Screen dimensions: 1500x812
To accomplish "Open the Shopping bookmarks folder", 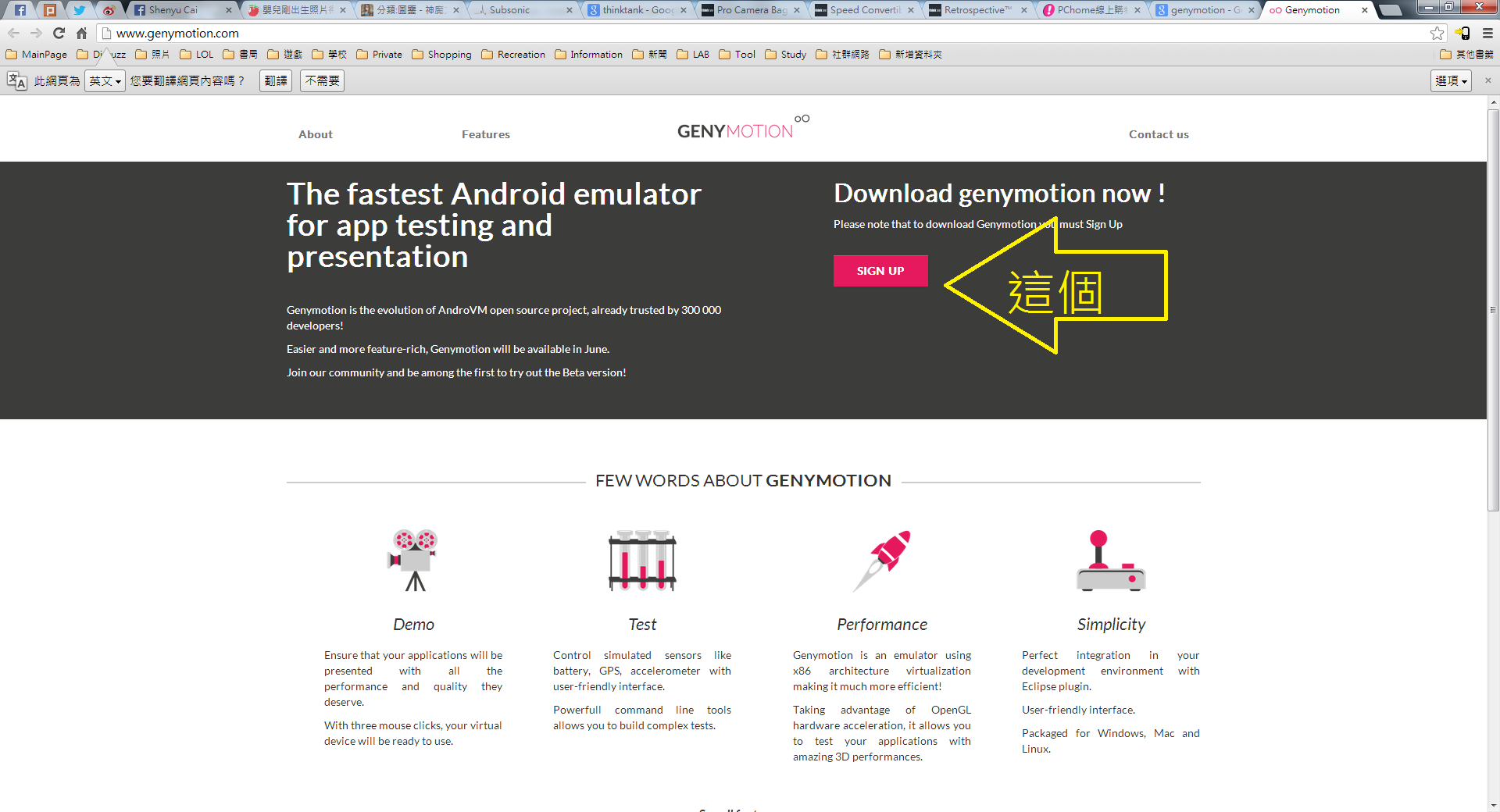I will click(x=441, y=55).
